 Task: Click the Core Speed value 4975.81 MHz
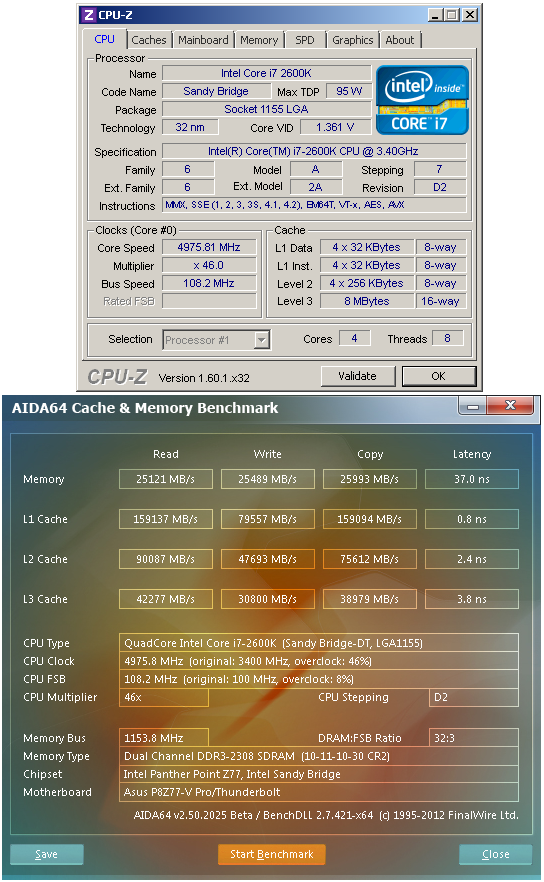click(x=209, y=248)
